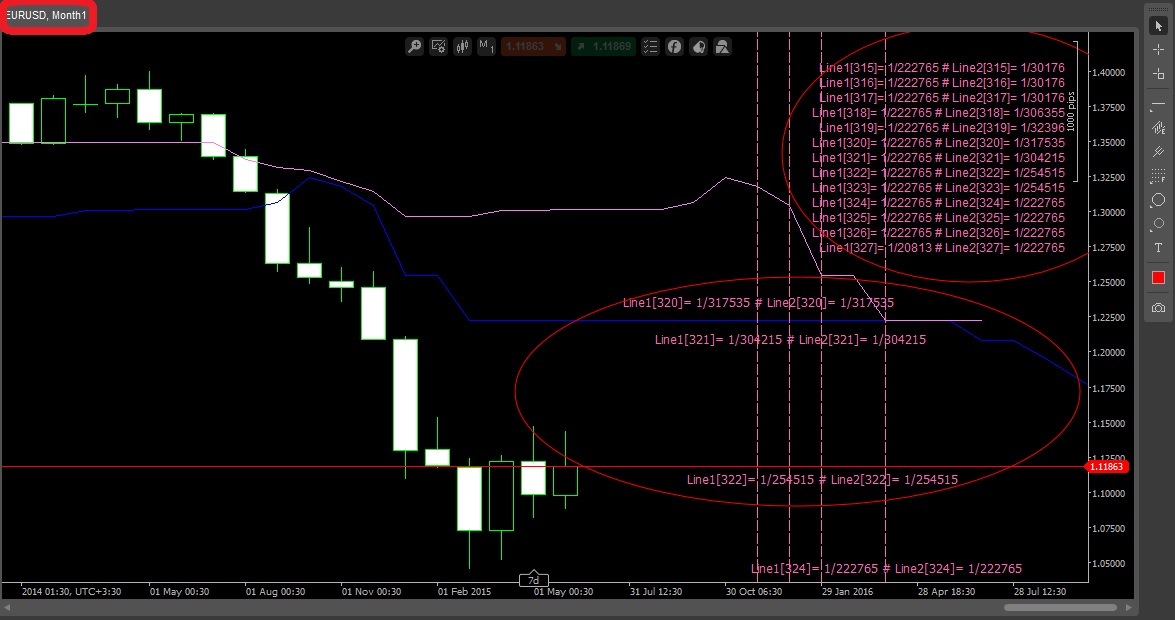Select the polygon shape tool
Screen dimensions: 1175x620
[x=1158, y=200]
